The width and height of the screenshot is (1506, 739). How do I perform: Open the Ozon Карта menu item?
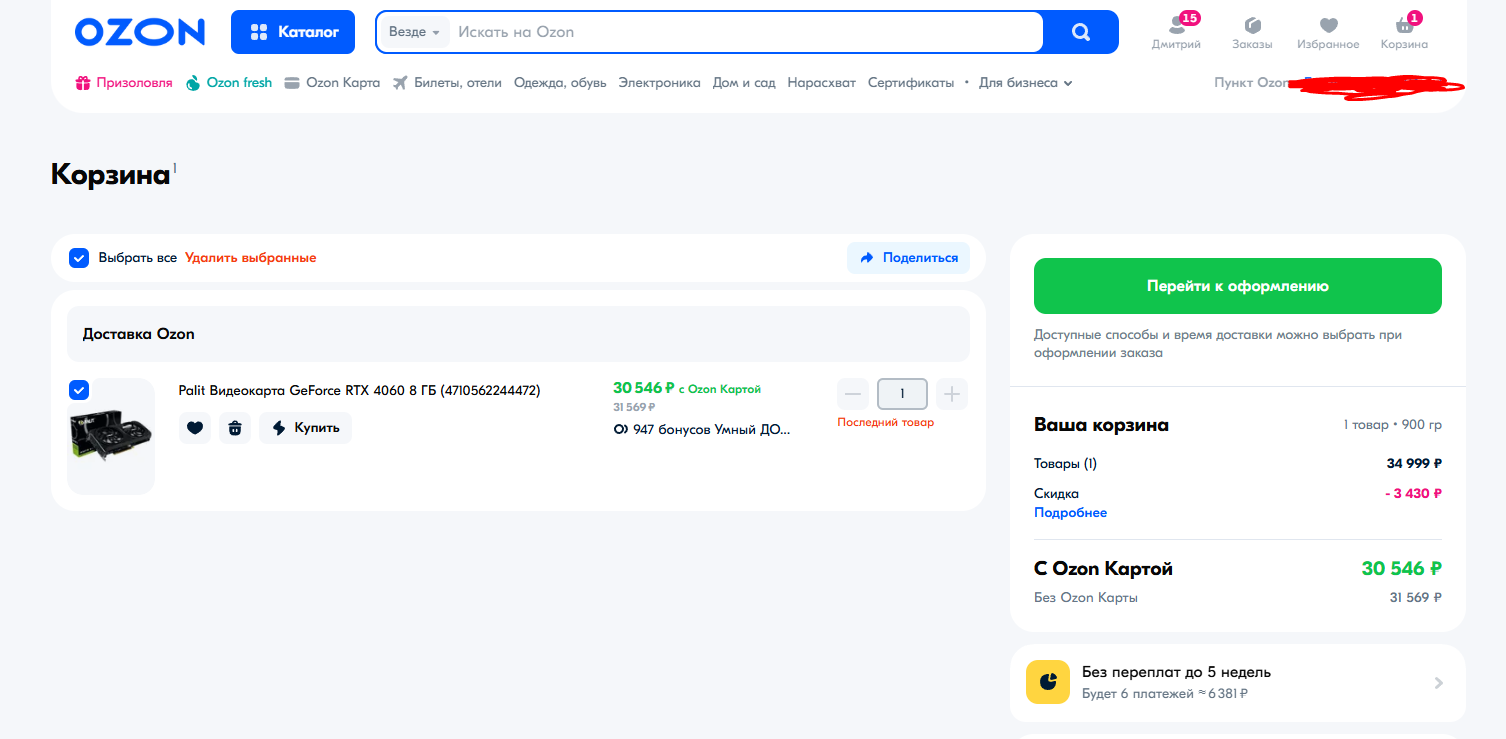coord(332,83)
